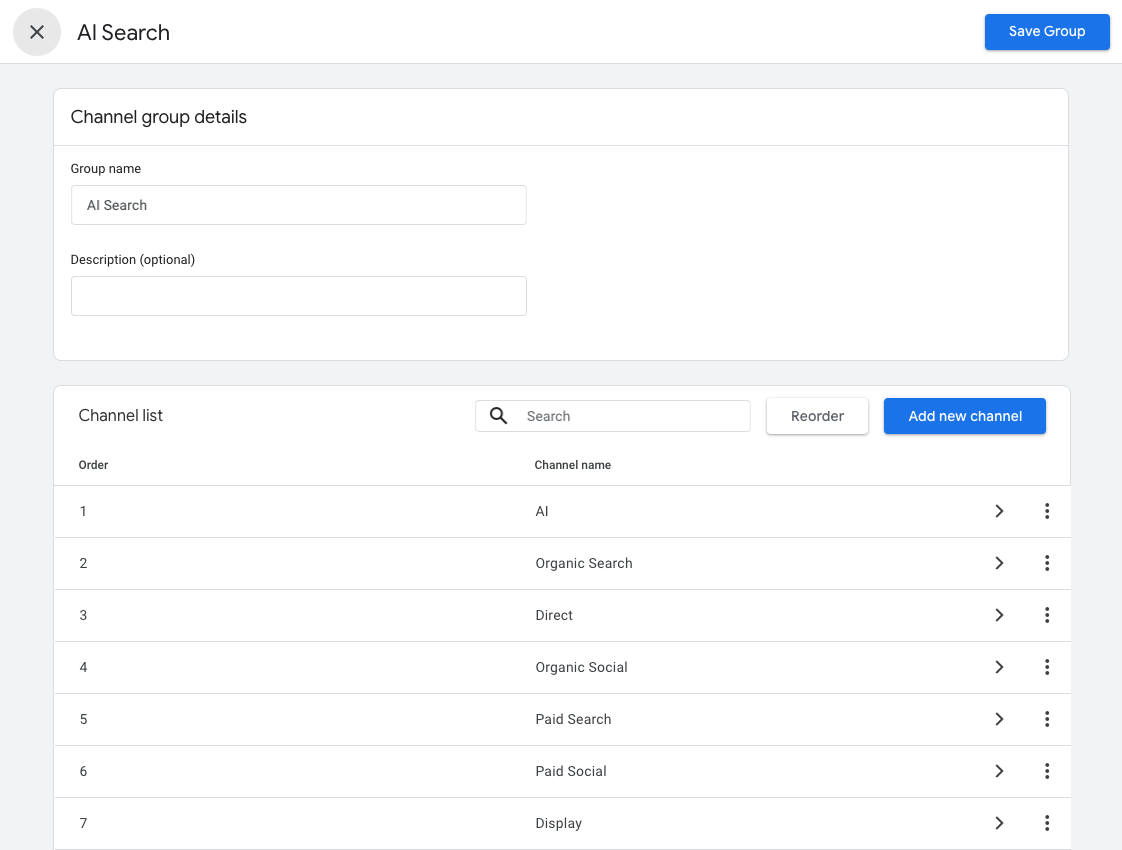Expand the AI channel details
Image resolution: width=1122 pixels, height=850 pixels.
pyautogui.click(x=998, y=511)
